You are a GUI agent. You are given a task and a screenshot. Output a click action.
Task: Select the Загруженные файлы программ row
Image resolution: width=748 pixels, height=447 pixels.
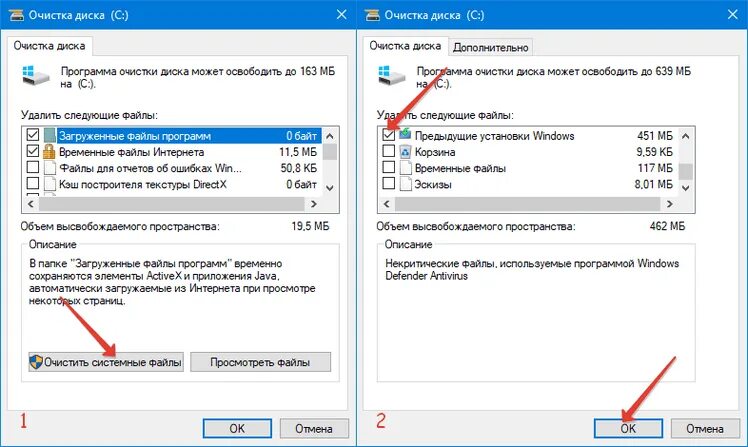[173, 135]
